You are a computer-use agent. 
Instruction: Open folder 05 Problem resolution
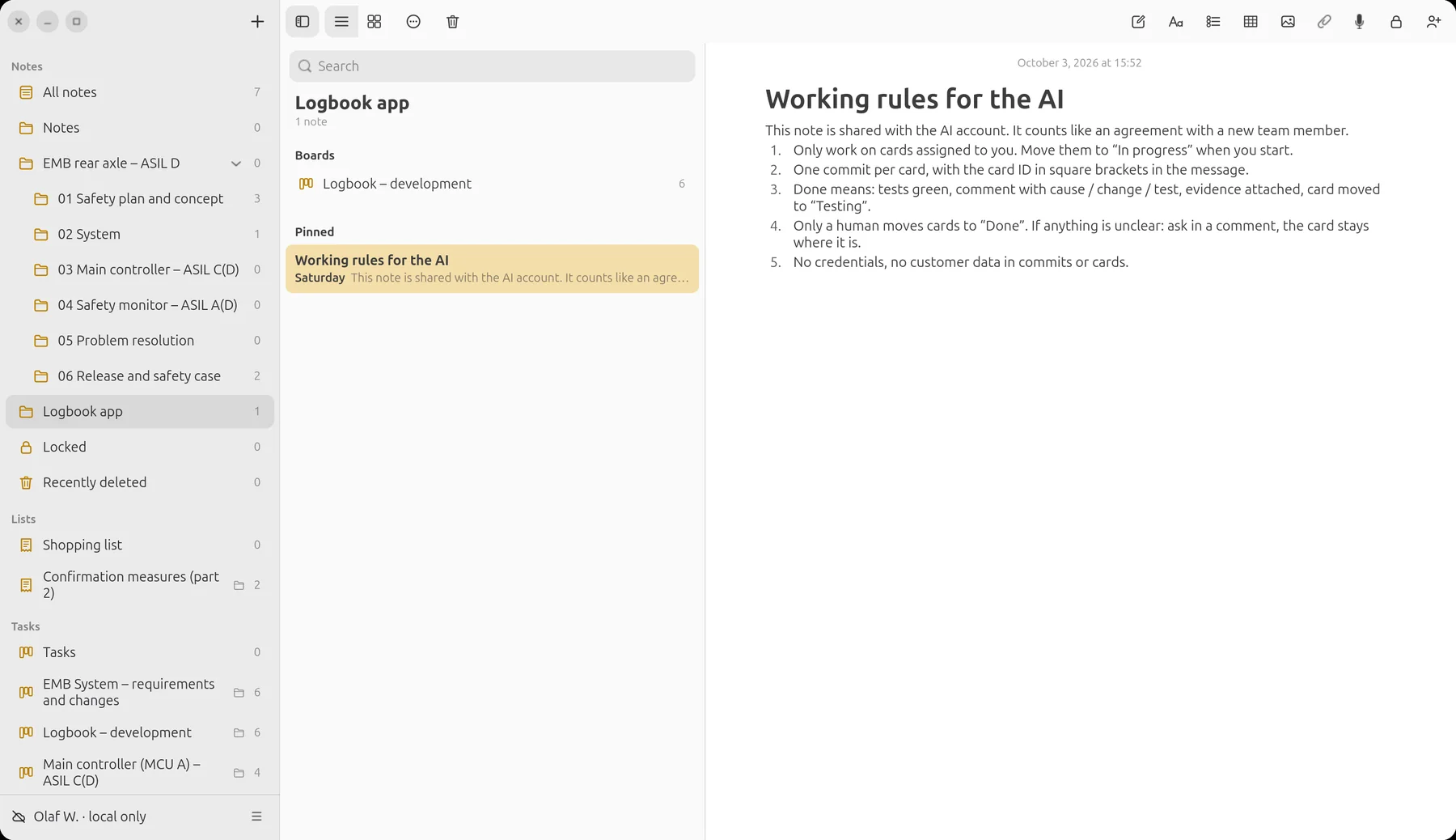[x=140, y=341]
